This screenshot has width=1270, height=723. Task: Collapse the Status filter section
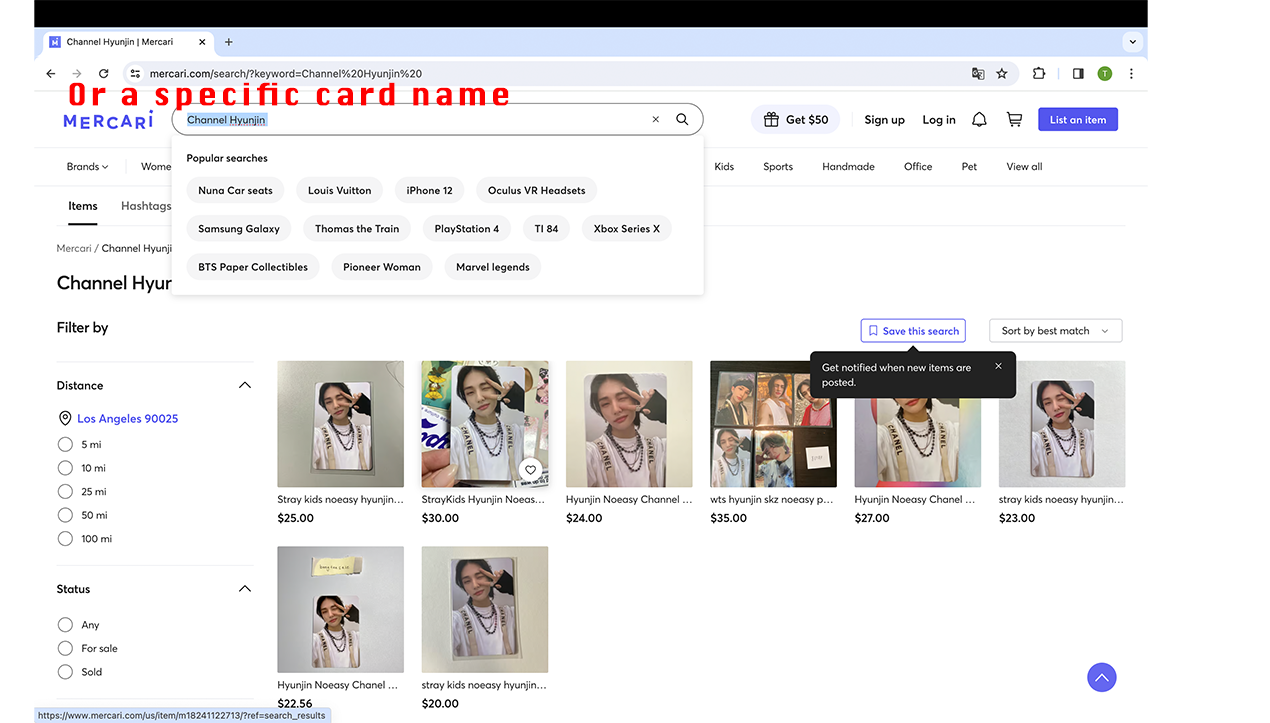[245, 589]
